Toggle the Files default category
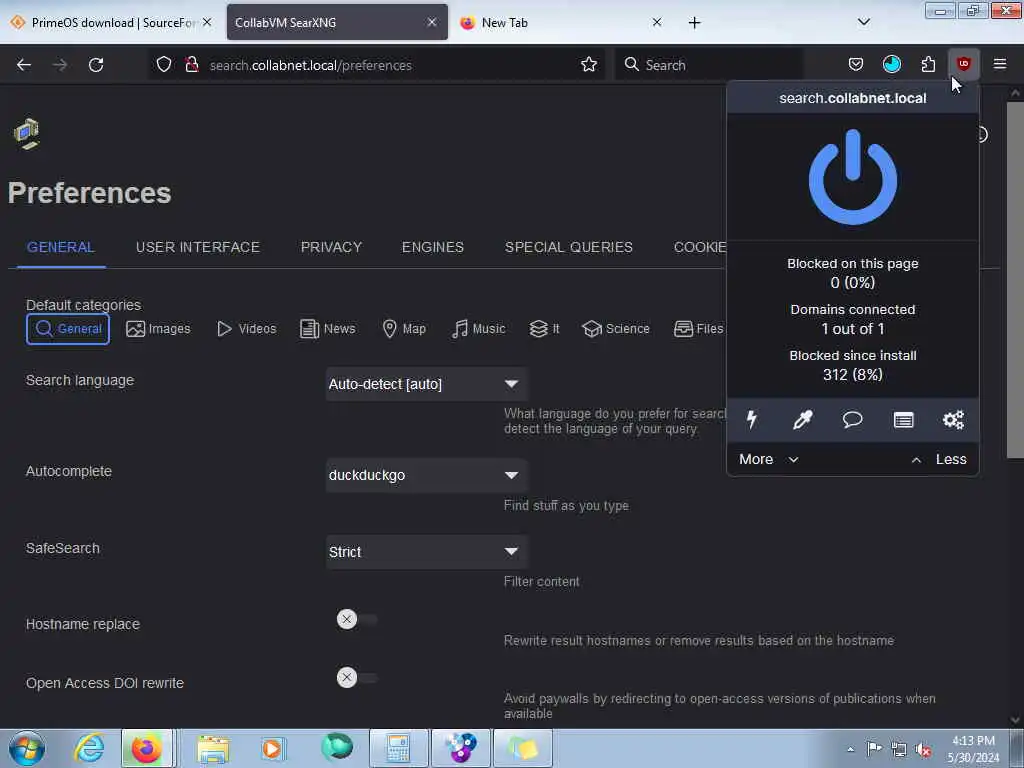 tap(698, 328)
